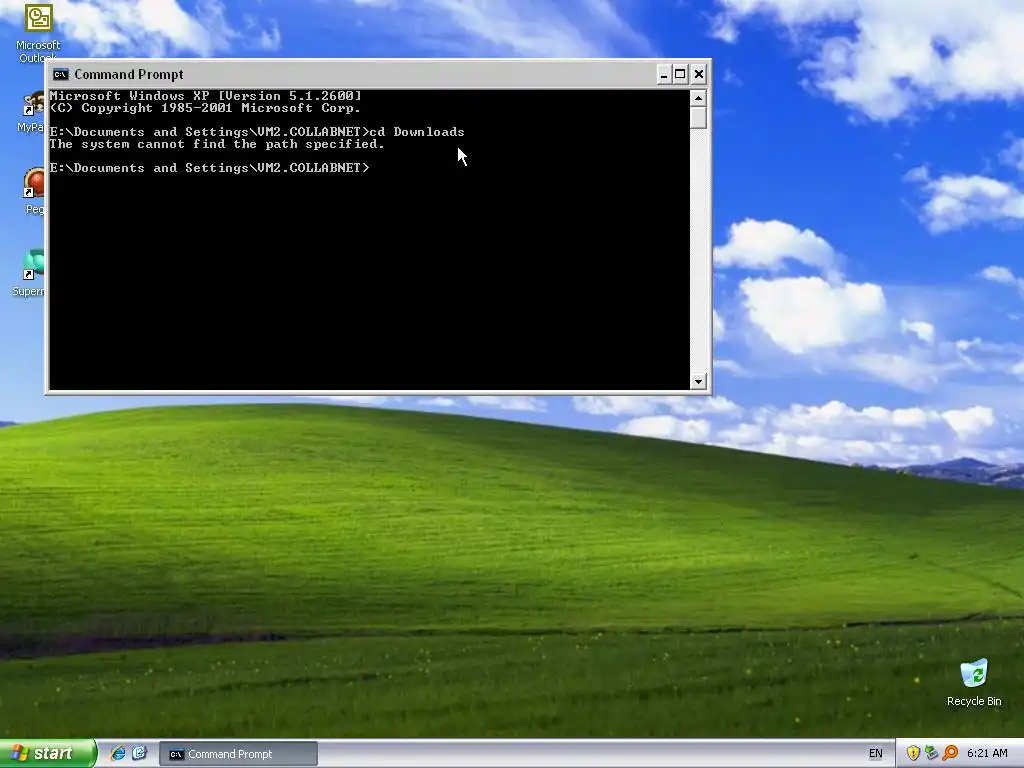Click the Copyright 1985-2001 Microsoft line
Image resolution: width=1024 pixels, height=768 pixels.
point(205,108)
